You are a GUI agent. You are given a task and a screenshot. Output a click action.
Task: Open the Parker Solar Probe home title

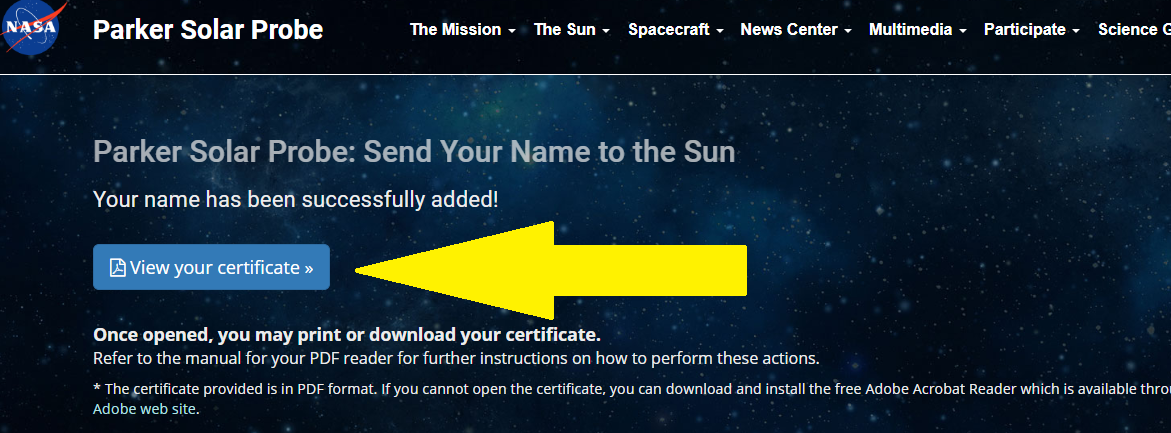click(208, 30)
